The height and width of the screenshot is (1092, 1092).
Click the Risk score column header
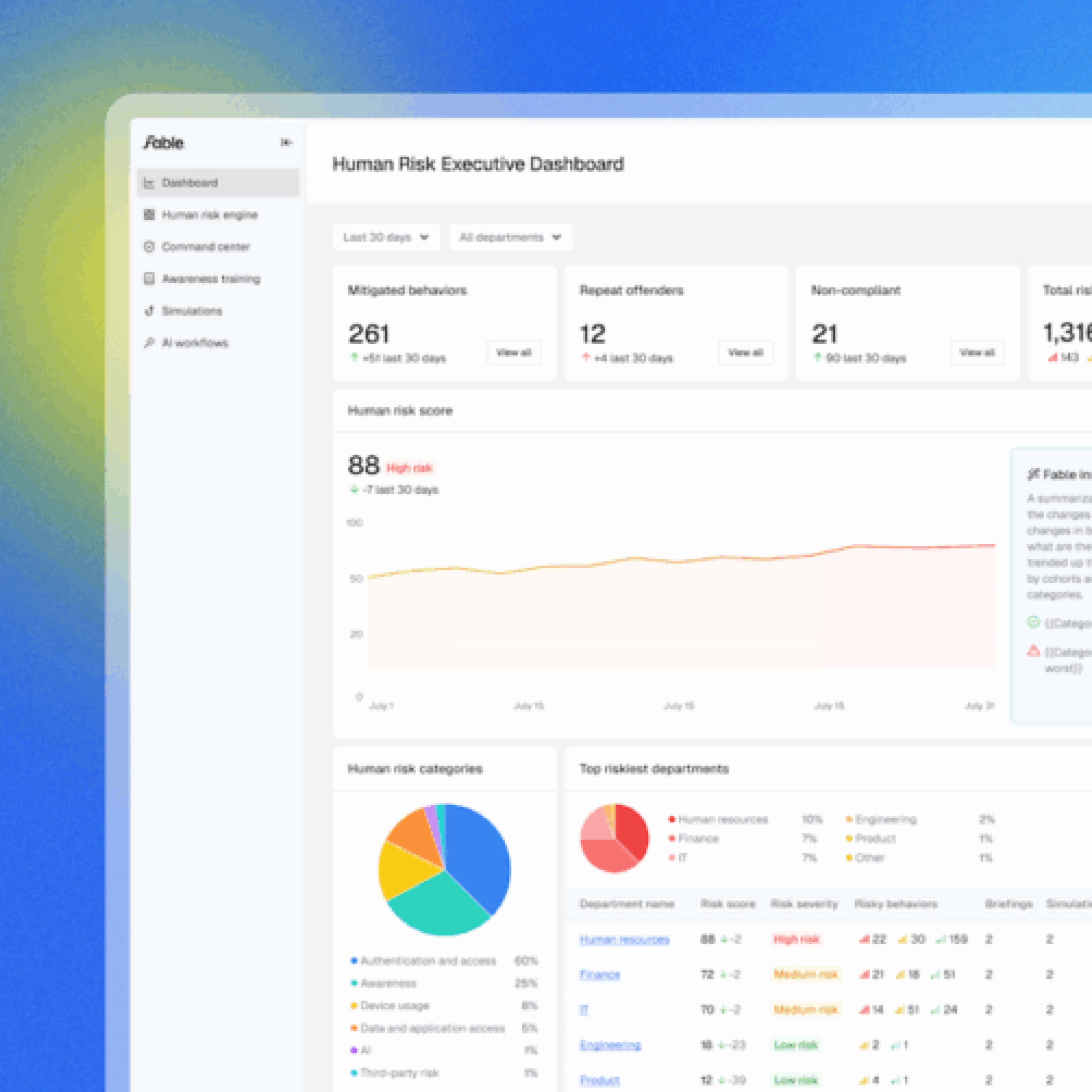click(x=728, y=904)
